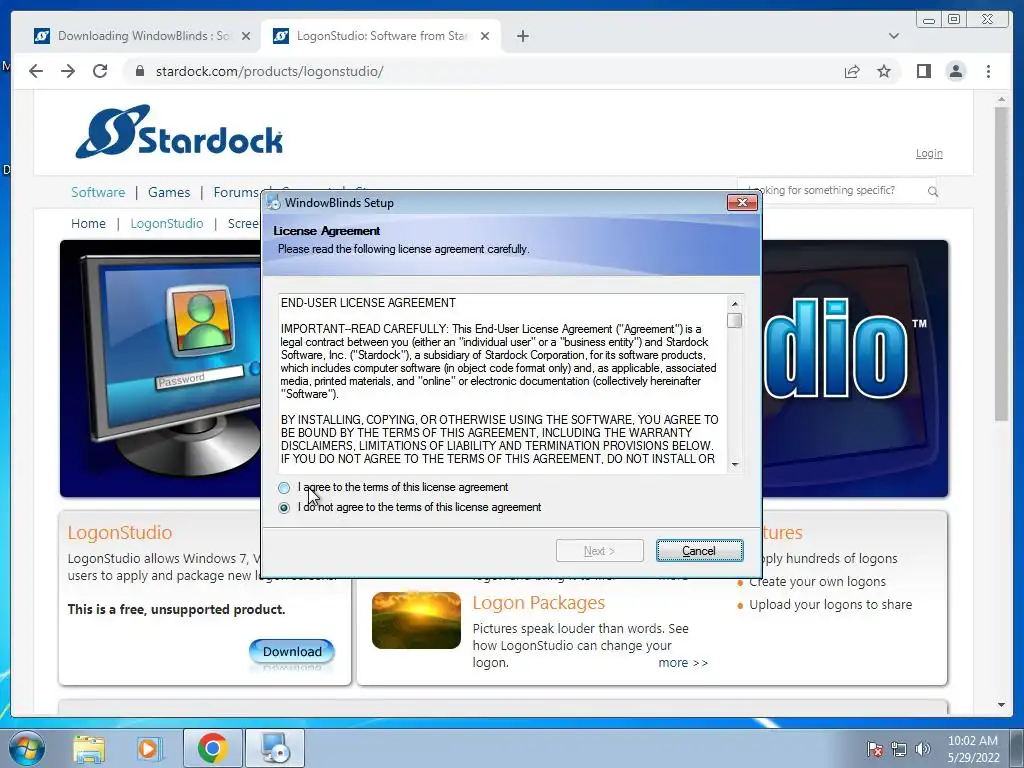Close the Downloading WindowBlinds tab
The height and width of the screenshot is (768, 1024).
click(246, 36)
